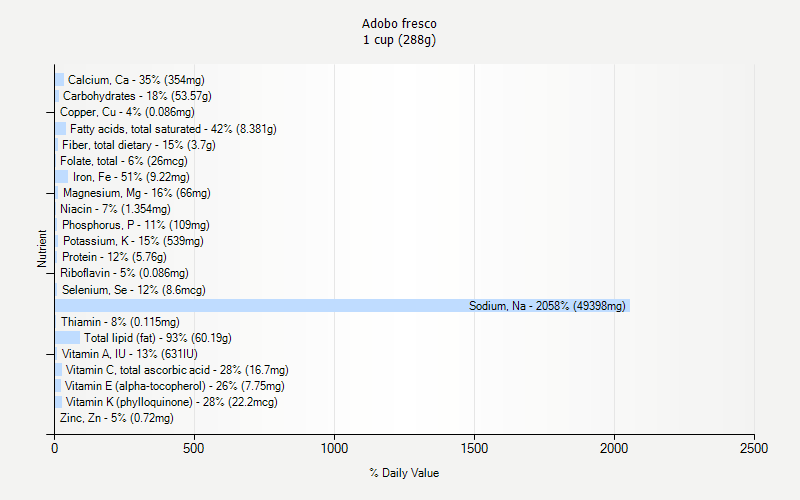Select the Calcium, Ca data label
This screenshot has height=500, width=800.
136,80
